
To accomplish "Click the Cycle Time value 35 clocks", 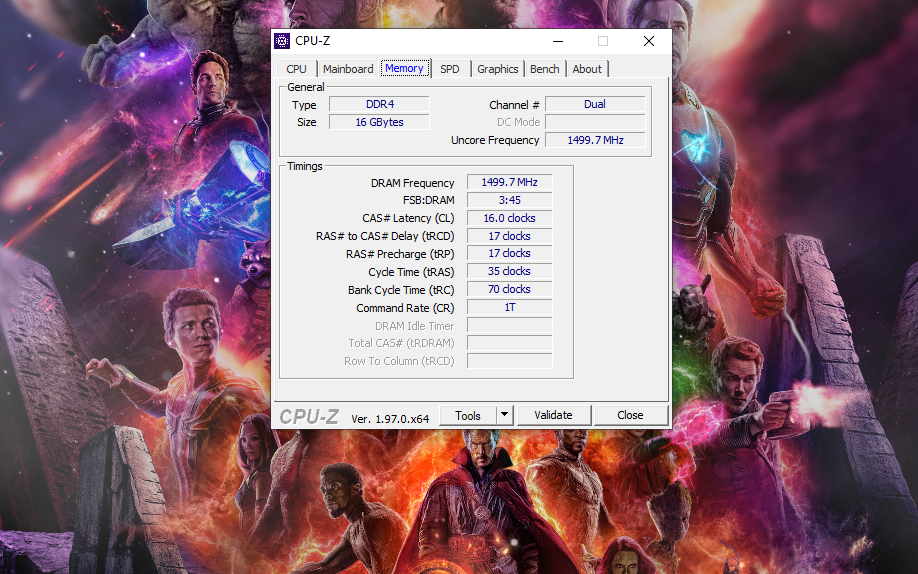I will coord(509,271).
